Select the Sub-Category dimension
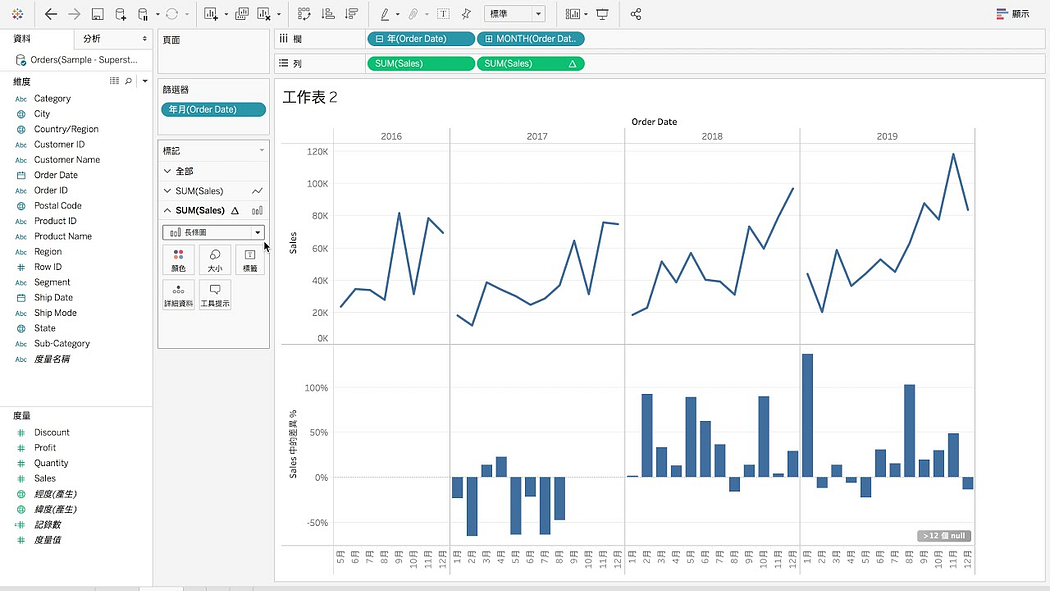Screen dimensions: 1050x591 [62, 344]
